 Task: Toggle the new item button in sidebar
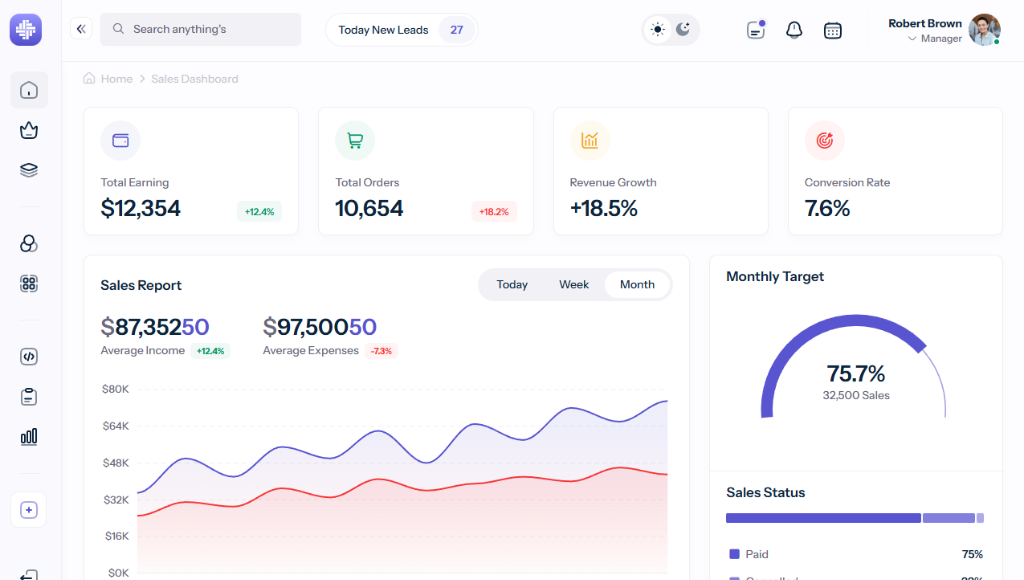pyautogui.click(x=28, y=510)
